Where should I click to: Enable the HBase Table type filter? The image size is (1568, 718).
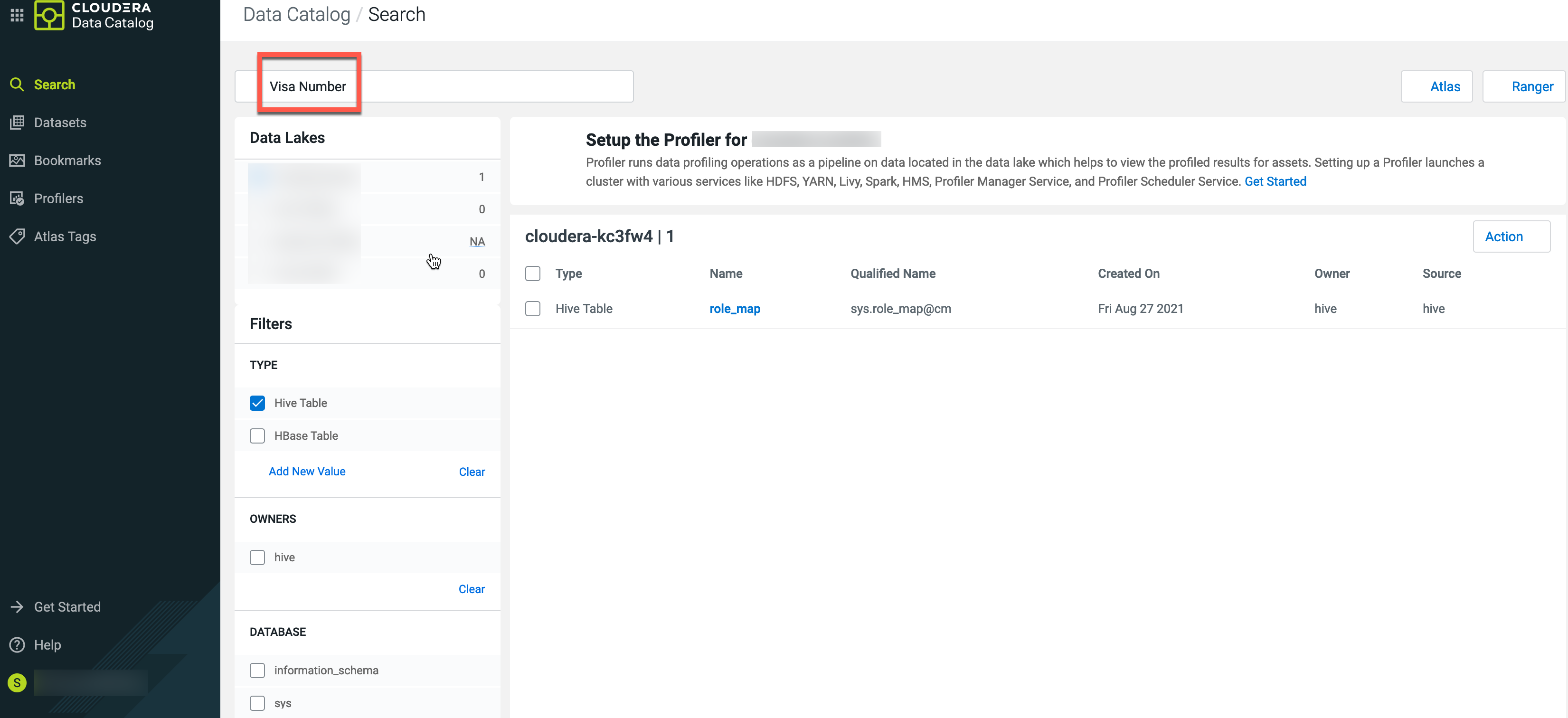click(x=257, y=435)
